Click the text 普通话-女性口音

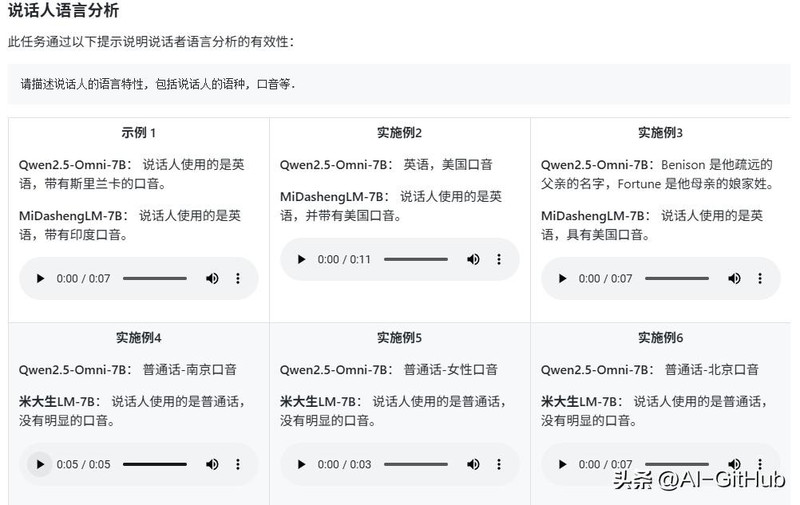pyautogui.click(x=451, y=370)
